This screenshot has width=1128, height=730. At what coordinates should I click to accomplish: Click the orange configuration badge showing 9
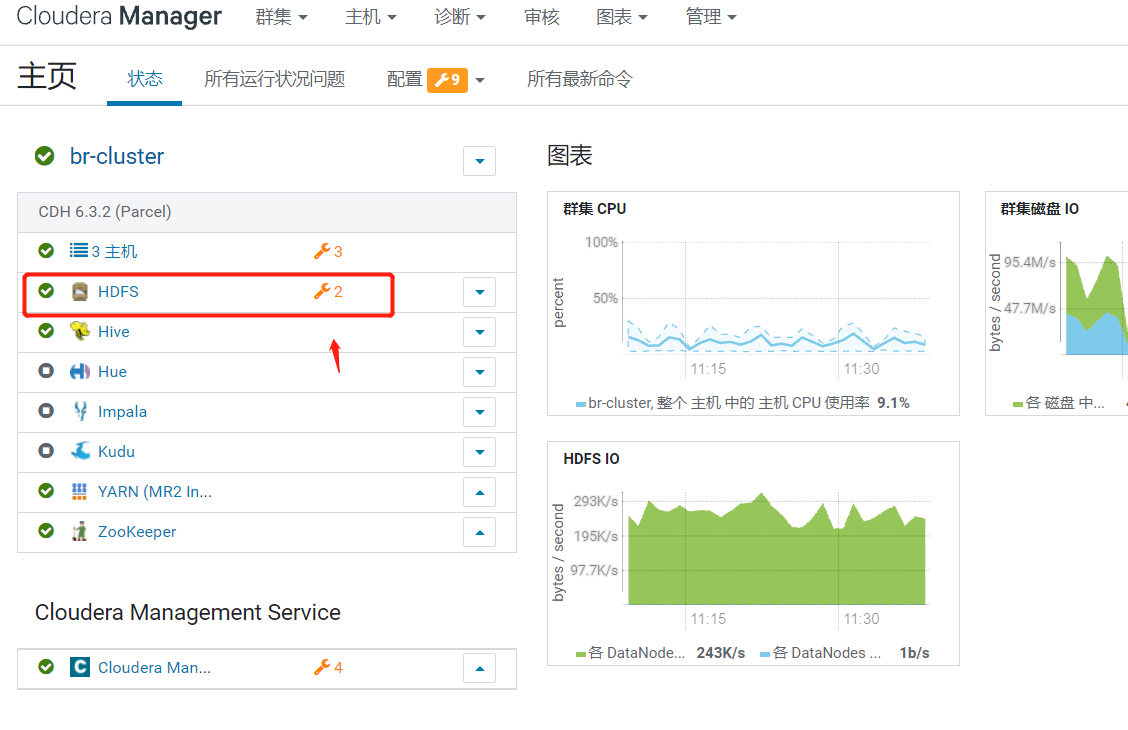click(x=447, y=80)
